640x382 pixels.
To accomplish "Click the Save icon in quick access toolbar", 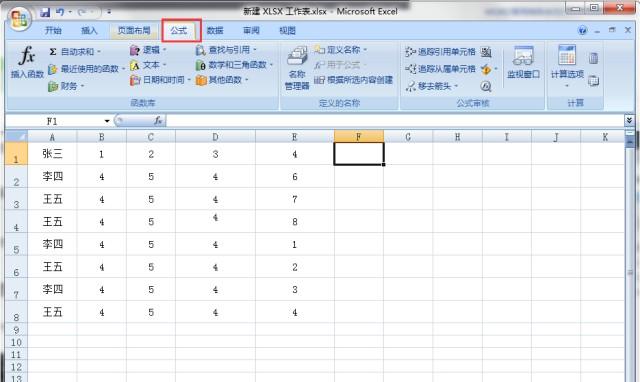I will 45,12.
